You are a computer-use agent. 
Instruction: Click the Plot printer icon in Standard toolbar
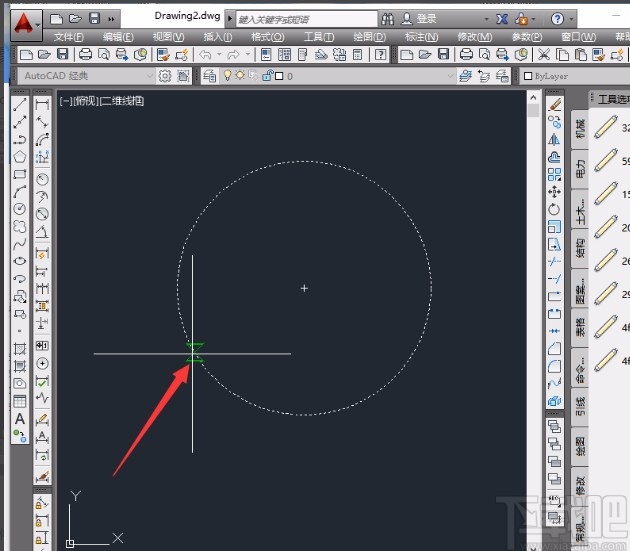85,54
